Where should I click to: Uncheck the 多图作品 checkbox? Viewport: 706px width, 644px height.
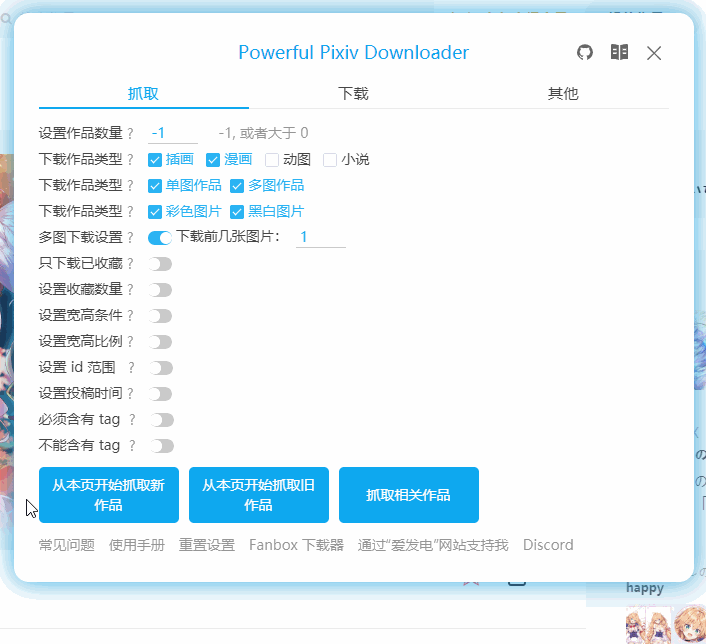237,186
